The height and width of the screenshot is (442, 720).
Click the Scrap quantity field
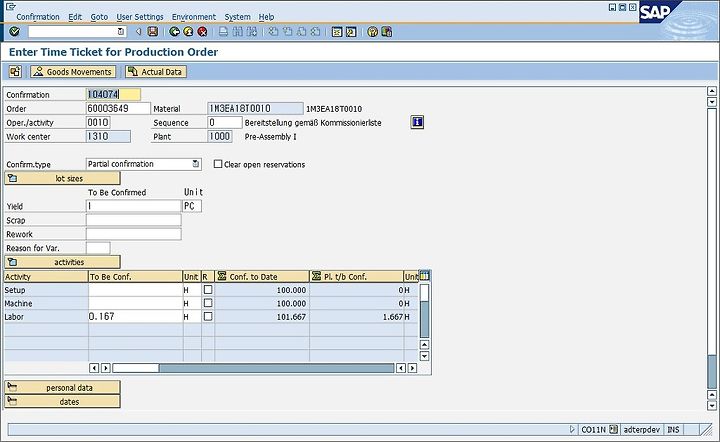pos(134,220)
